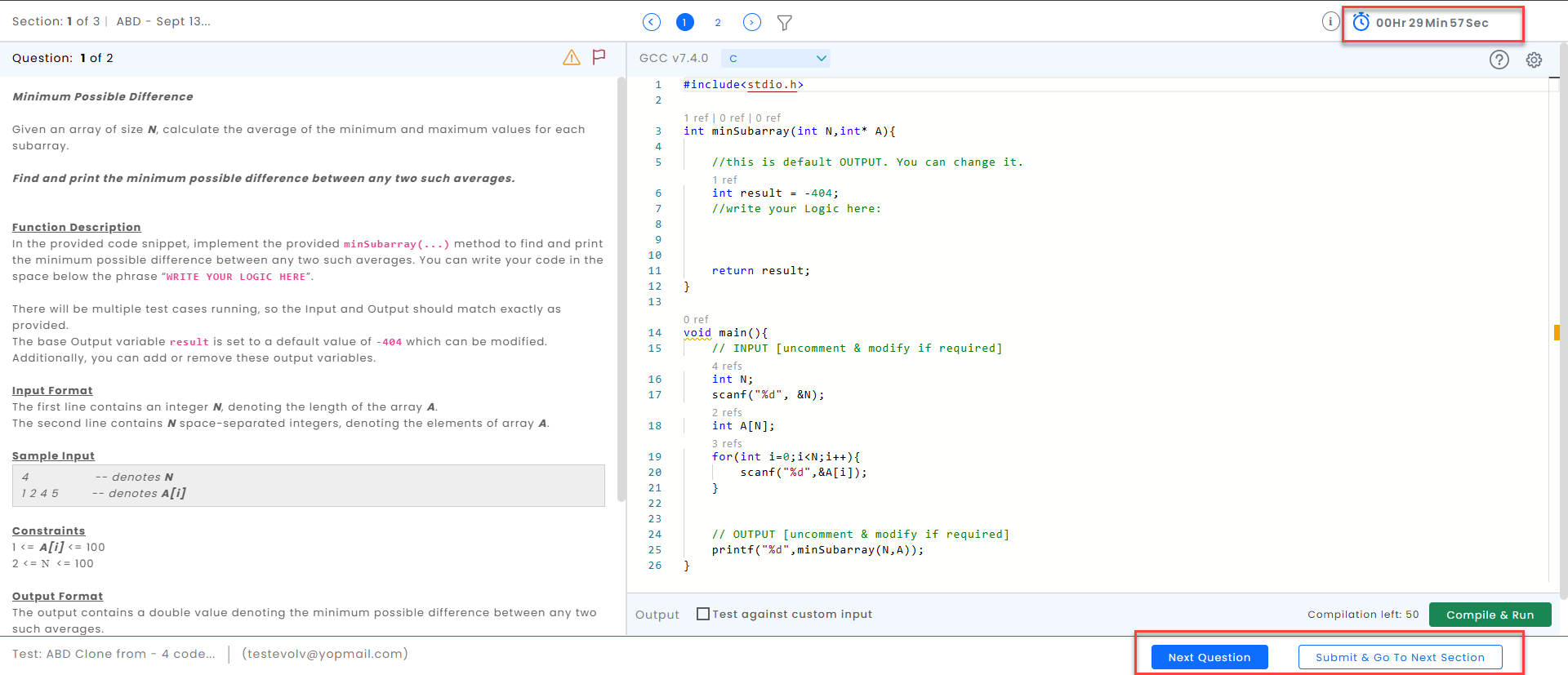Screen dimensions: 1568x675
Task: Click Submit & Go To Next Section
Action: [x=1400, y=657]
